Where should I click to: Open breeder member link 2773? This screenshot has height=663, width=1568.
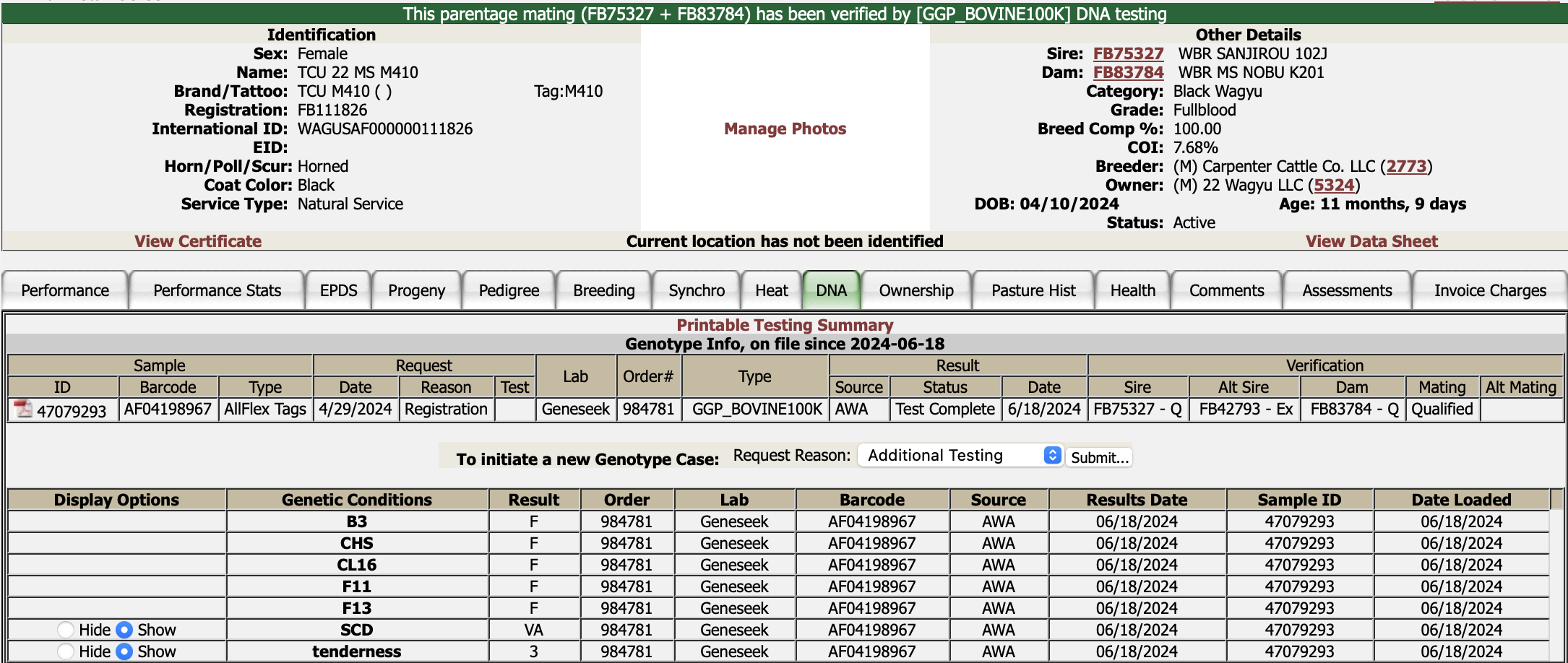coord(1406,166)
